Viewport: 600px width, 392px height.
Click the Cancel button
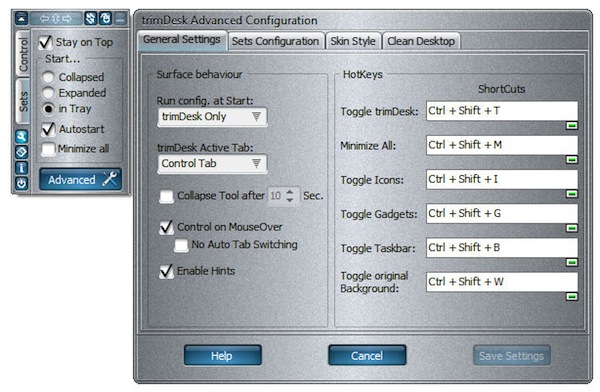(x=367, y=356)
